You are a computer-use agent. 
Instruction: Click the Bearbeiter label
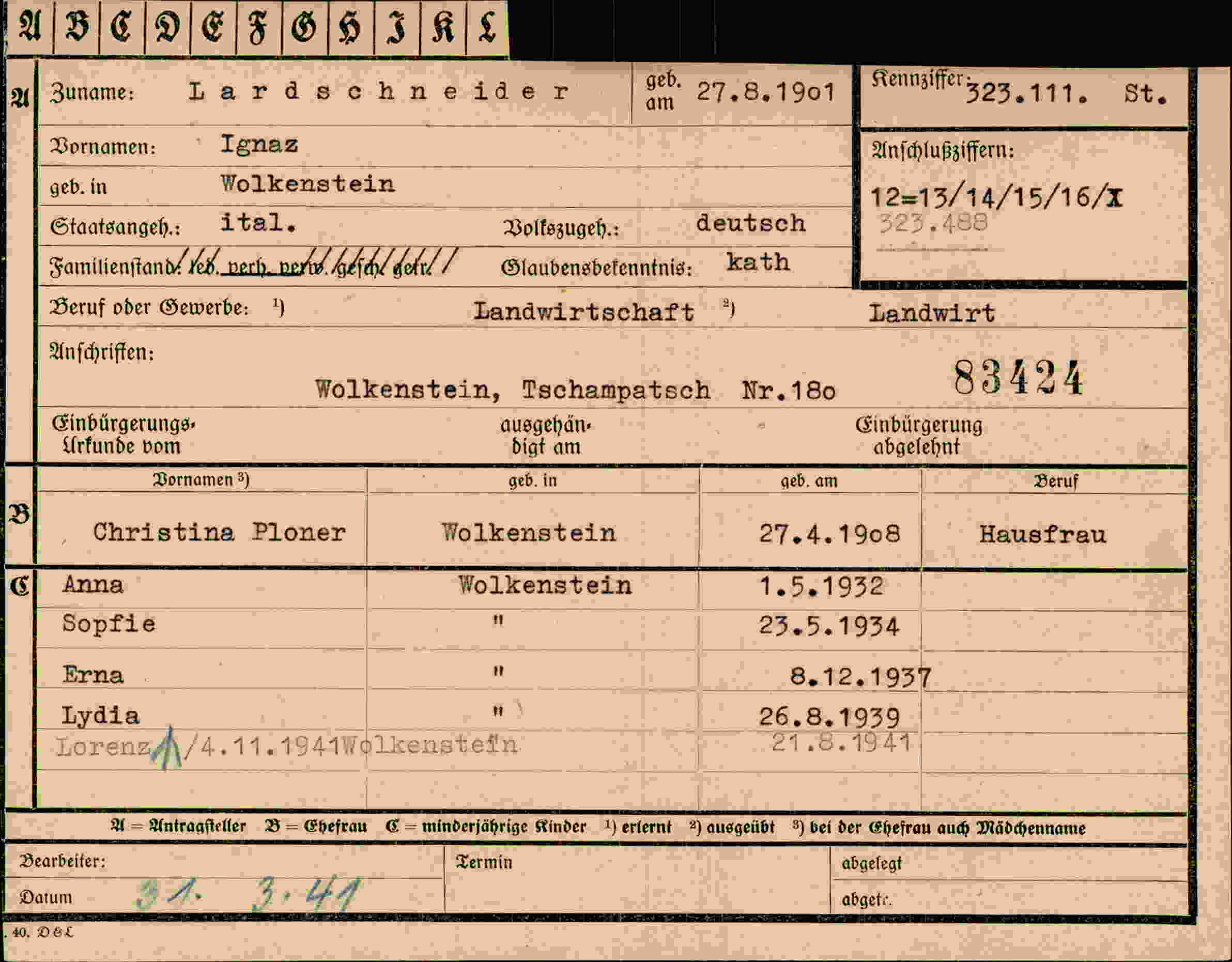(x=63, y=861)
